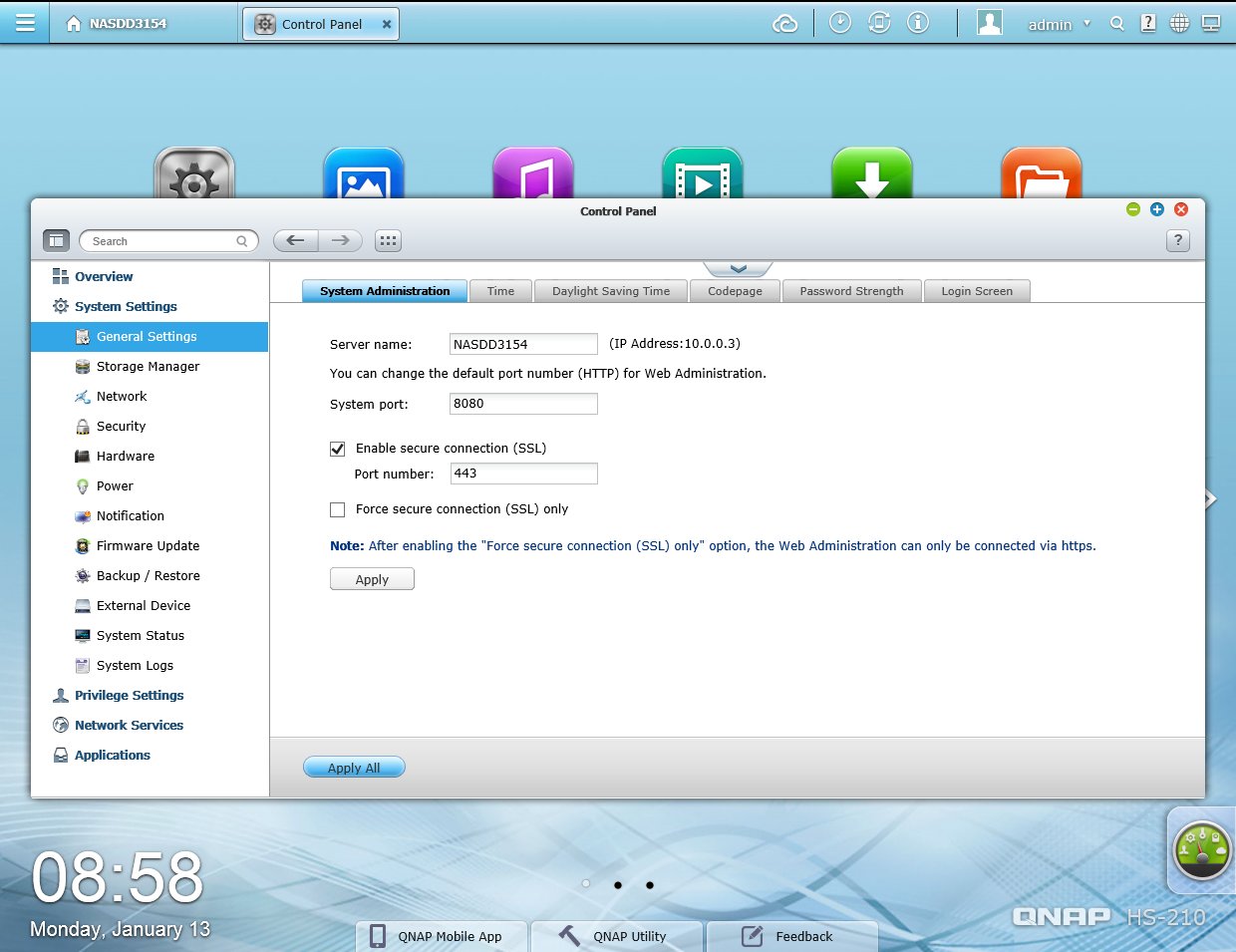
Task: Open Firmware Update page
Action: click(x=150, y=546)
